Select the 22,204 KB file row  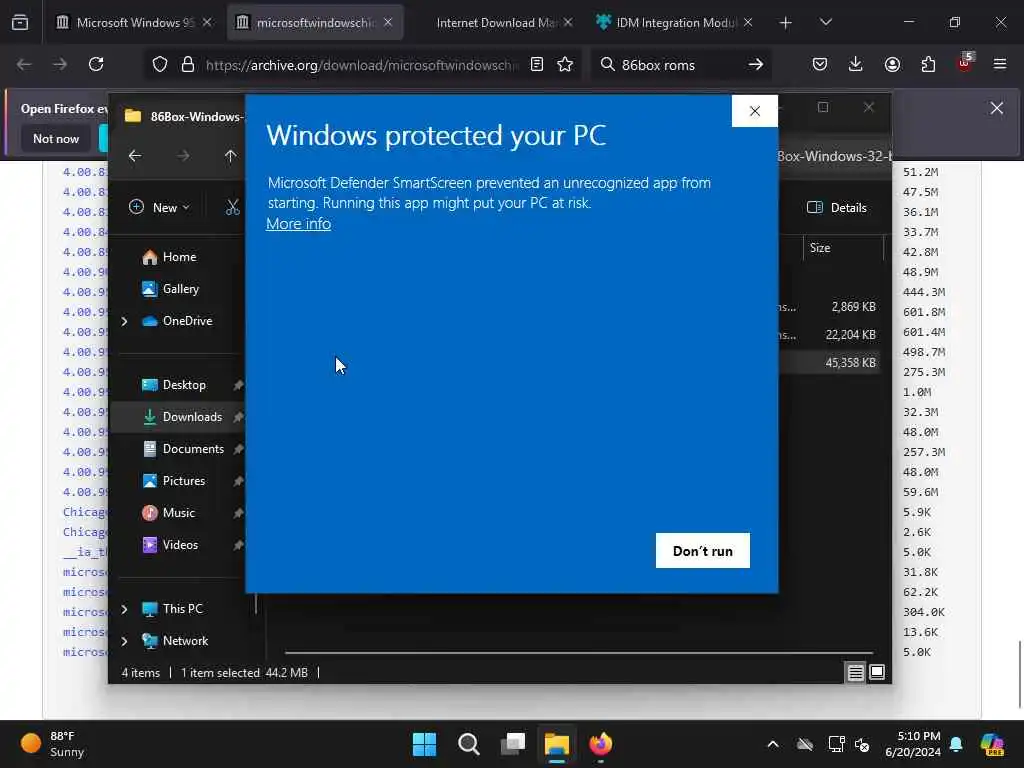829,334
